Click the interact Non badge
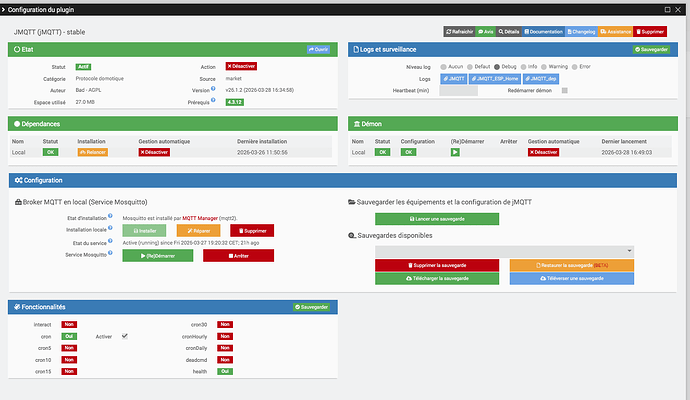This screenshot has height=400, width=690. pos(69,324)
